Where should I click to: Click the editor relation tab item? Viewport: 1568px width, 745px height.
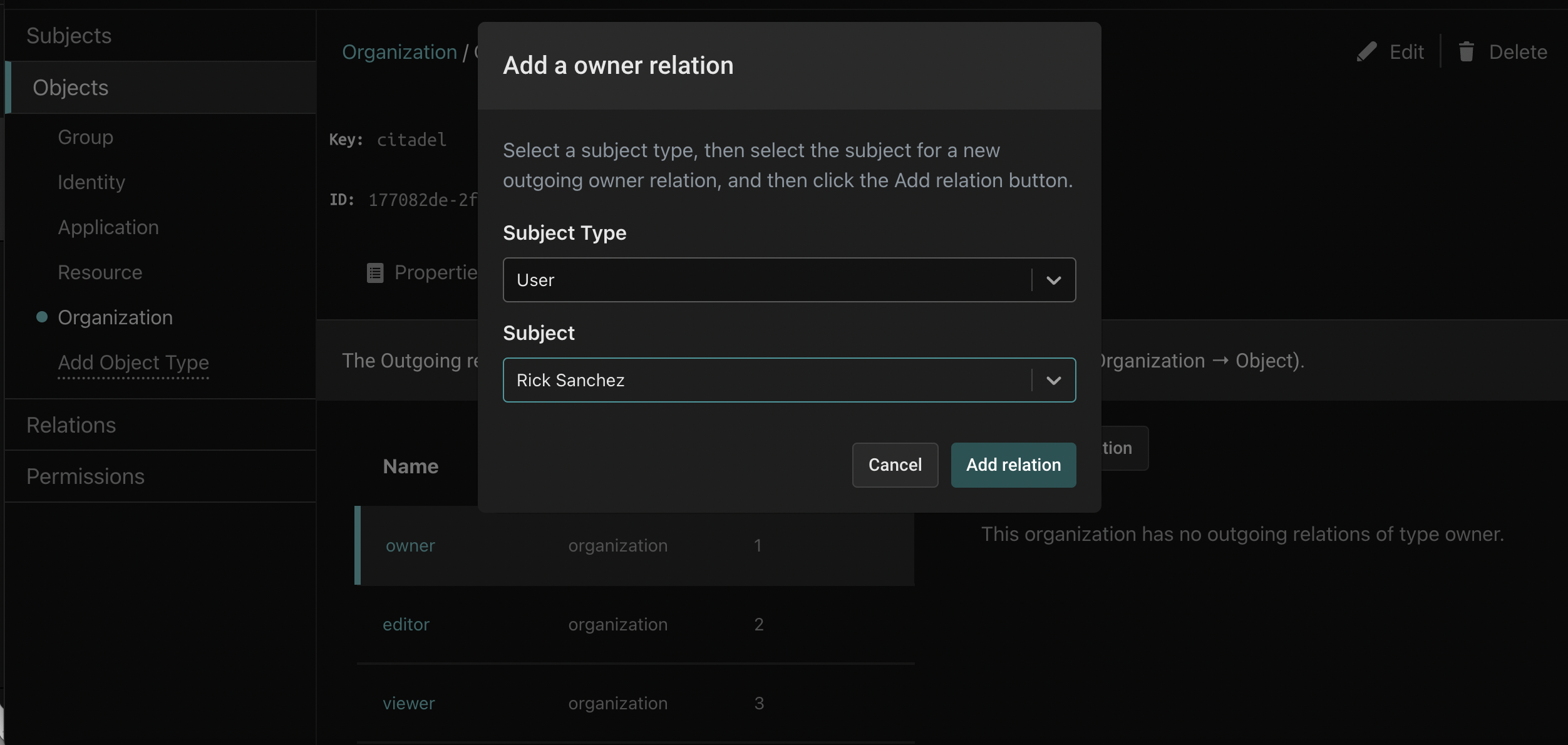pos(405,623)
